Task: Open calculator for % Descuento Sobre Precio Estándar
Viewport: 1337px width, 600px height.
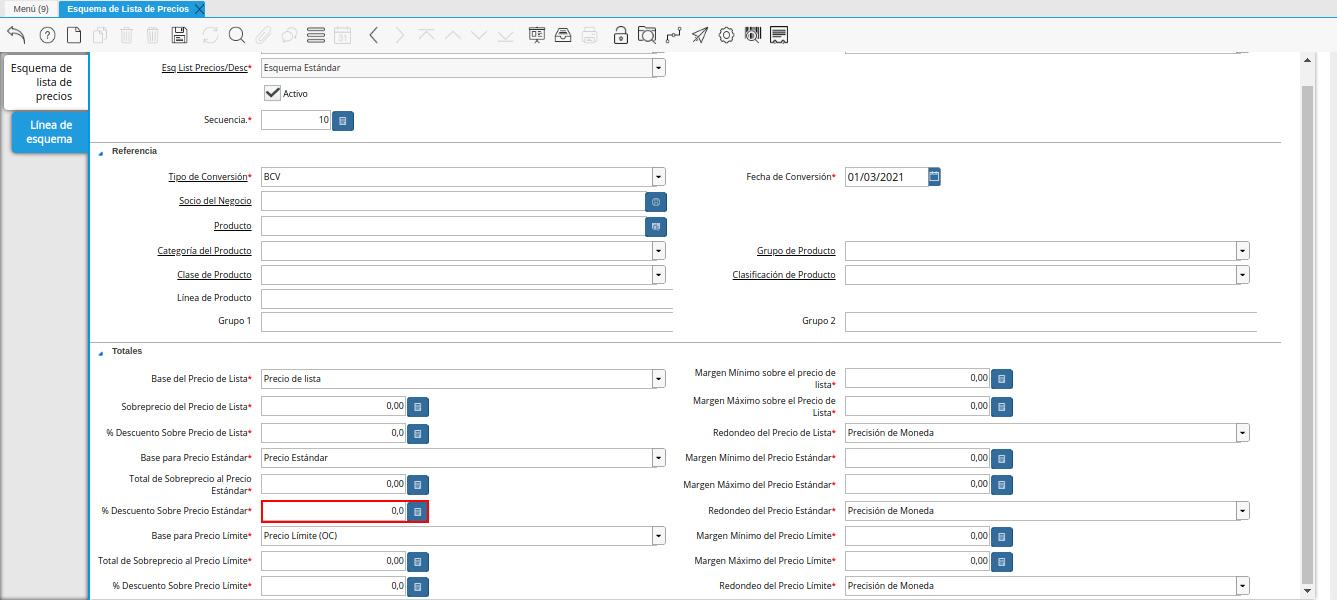Action: coord(418,511)
